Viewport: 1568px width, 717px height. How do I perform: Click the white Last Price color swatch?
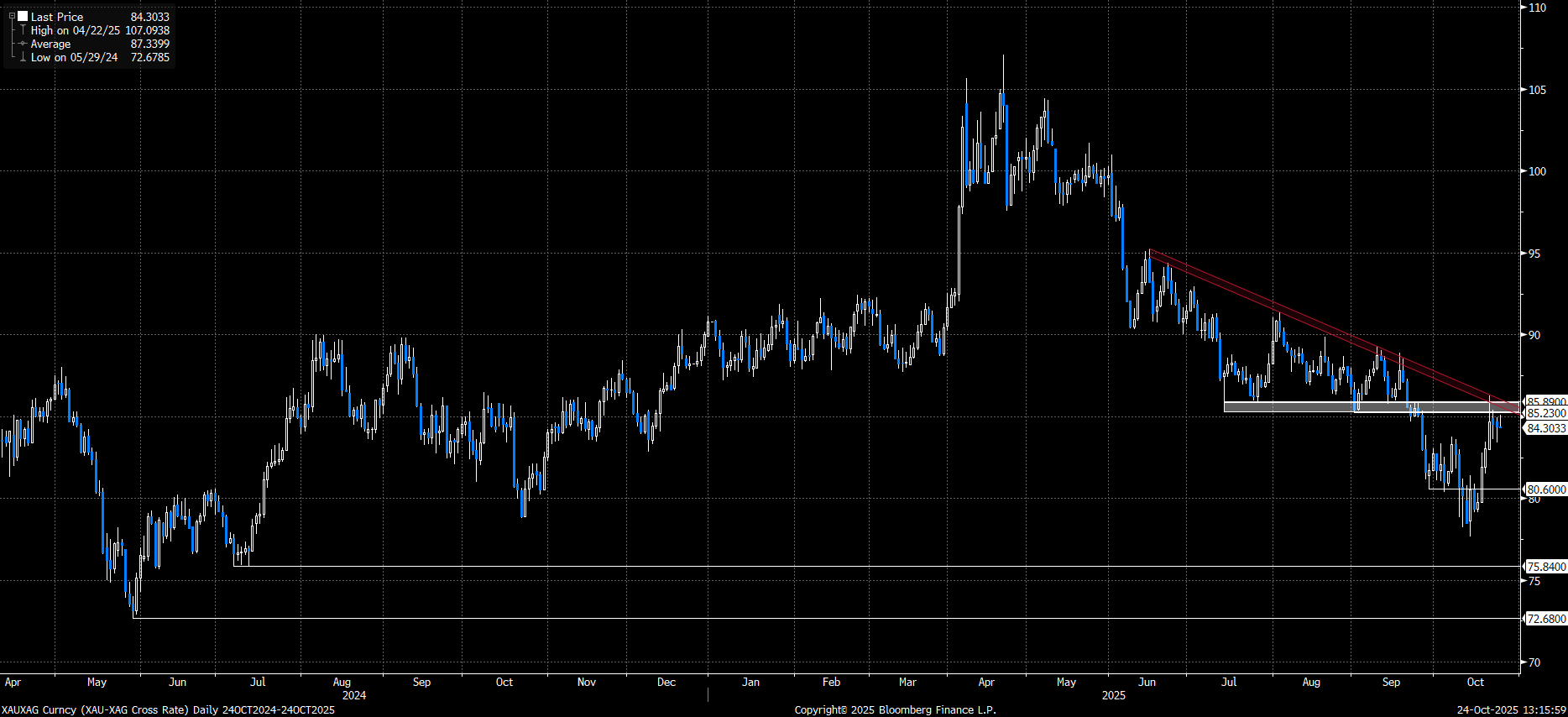click(x=23, y=16)
